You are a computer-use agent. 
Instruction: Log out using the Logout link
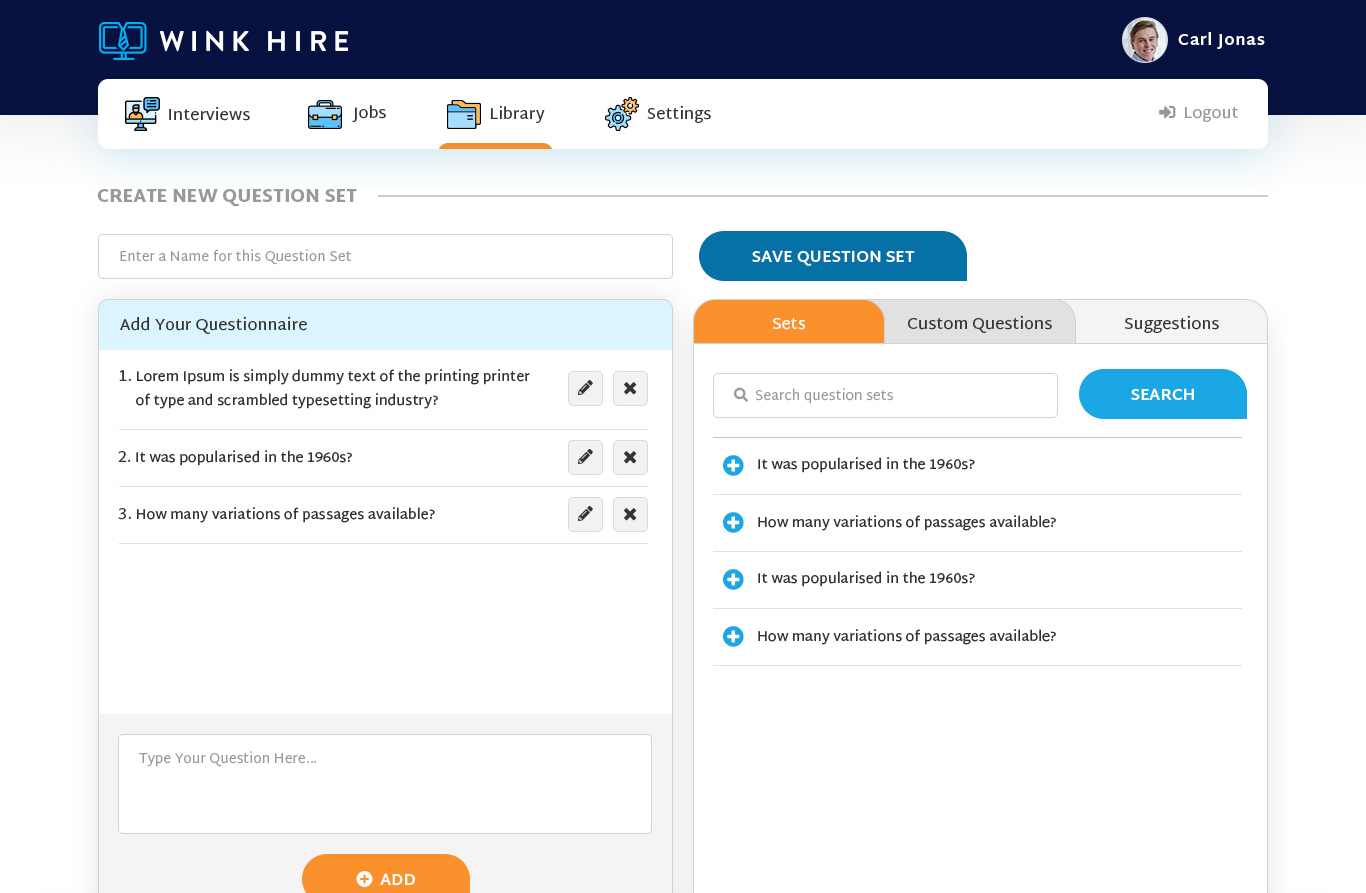click(1199, 113)
